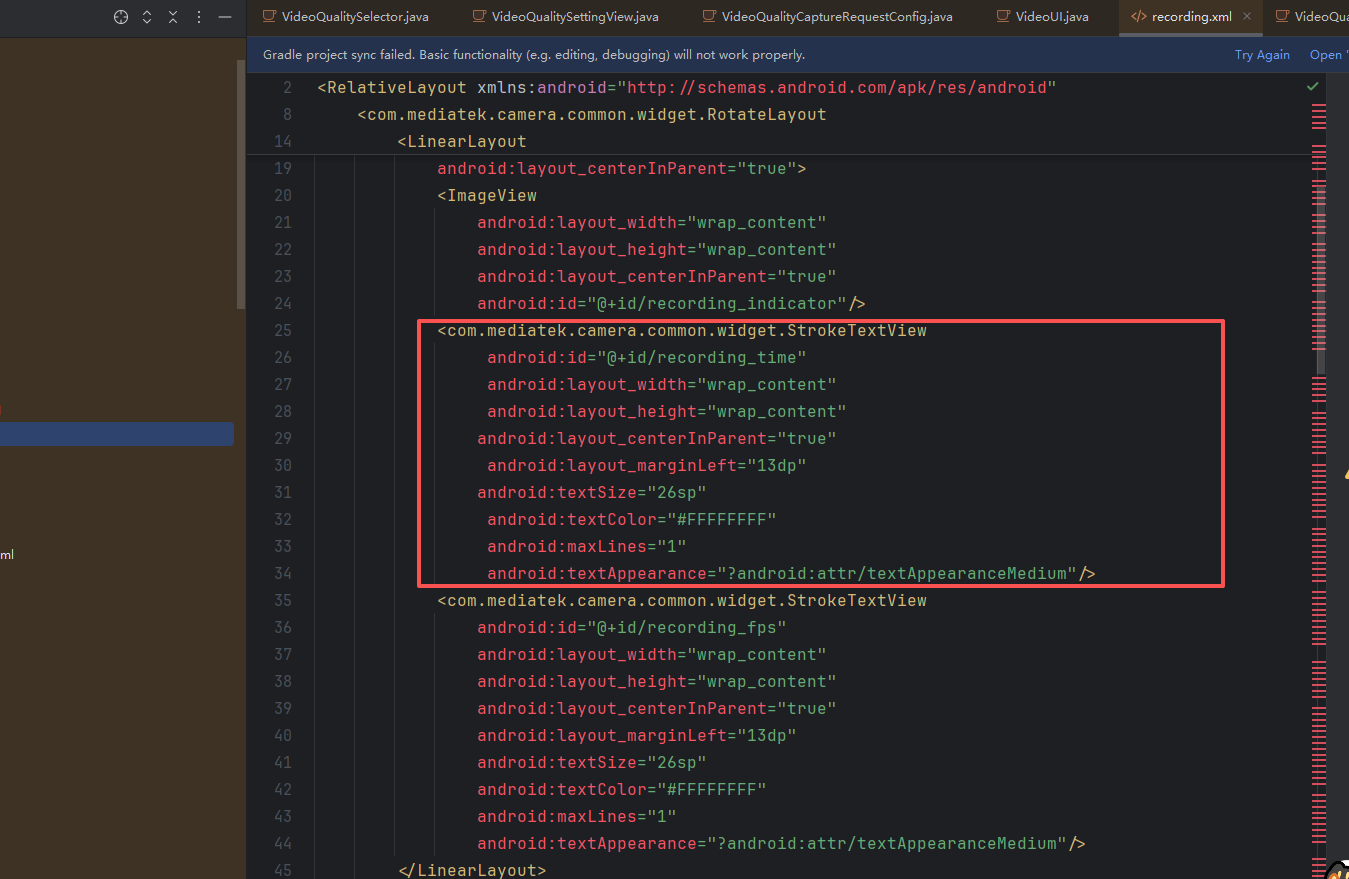Click textColor "#FFFFFFFF" on line 32
The width and height of the screenshot is (1349, 879).
[x=632, y=520]
